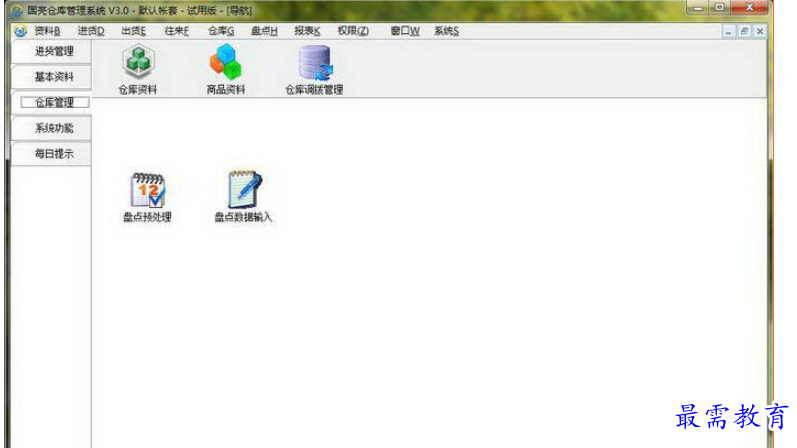Launch the 盘点预处理 calendar icon

pos(147,197)
